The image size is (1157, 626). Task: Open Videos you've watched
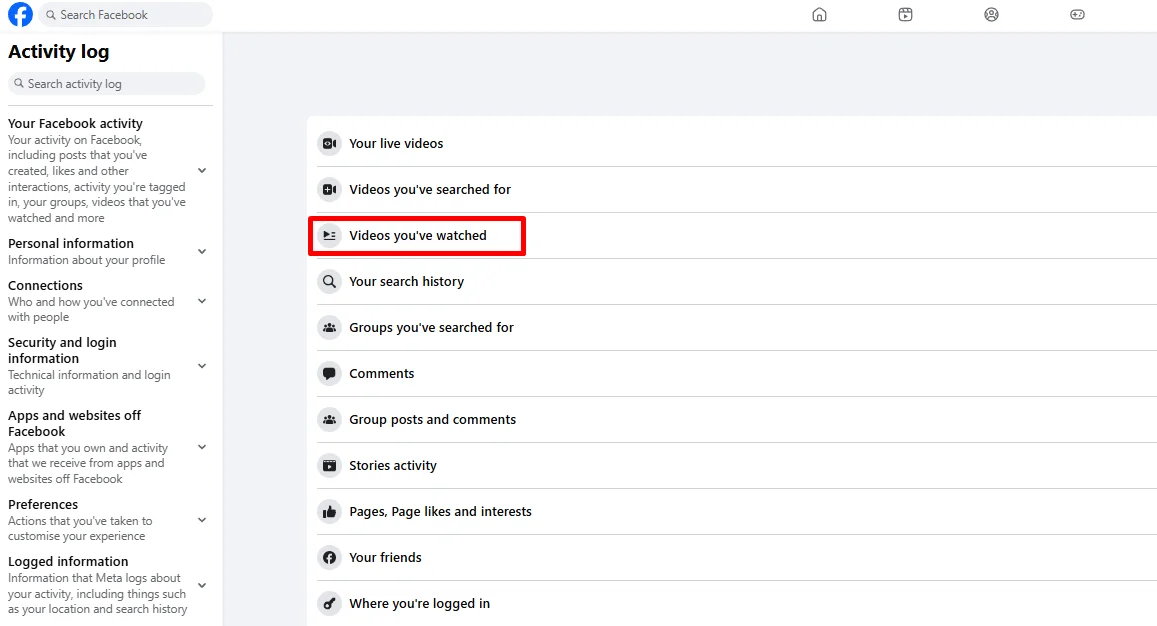click(417, 235)
